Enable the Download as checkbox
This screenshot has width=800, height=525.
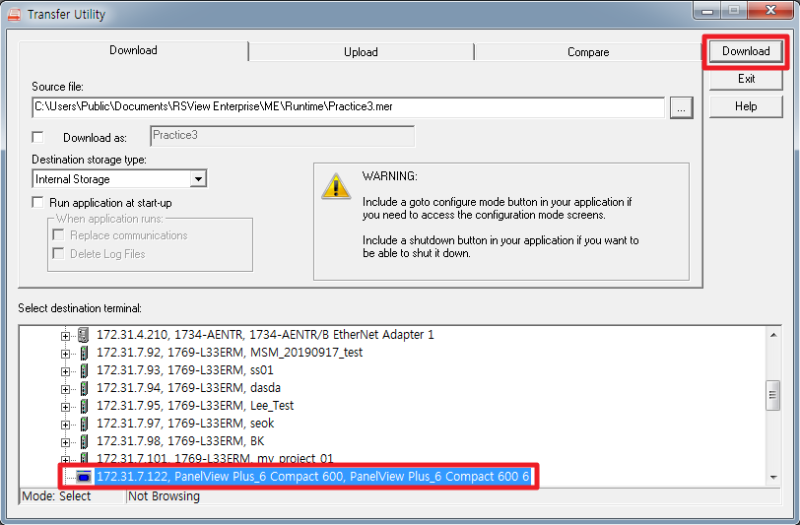38,137
